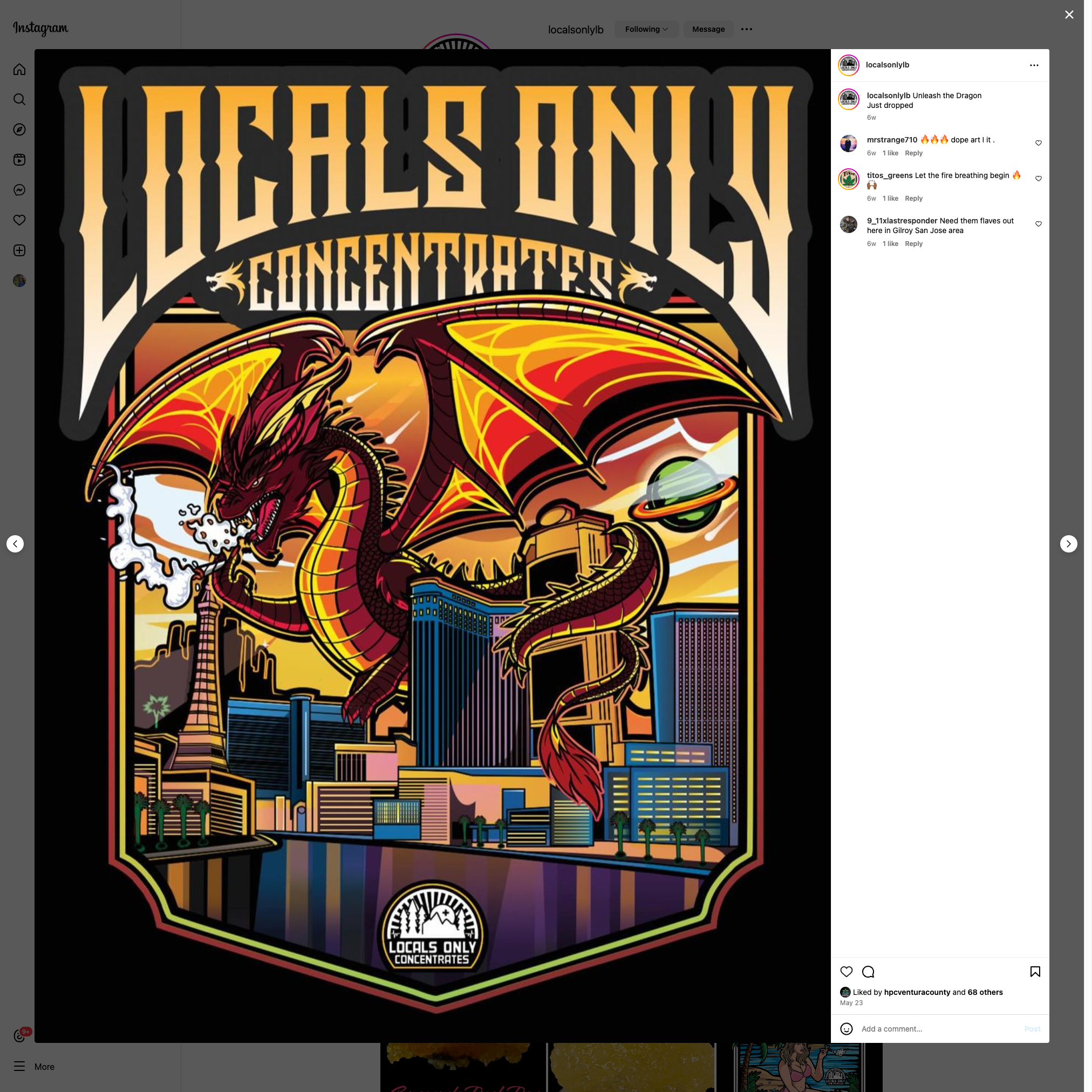Click the comment bubble icon

pyautogui.click(x=868, y=972)
